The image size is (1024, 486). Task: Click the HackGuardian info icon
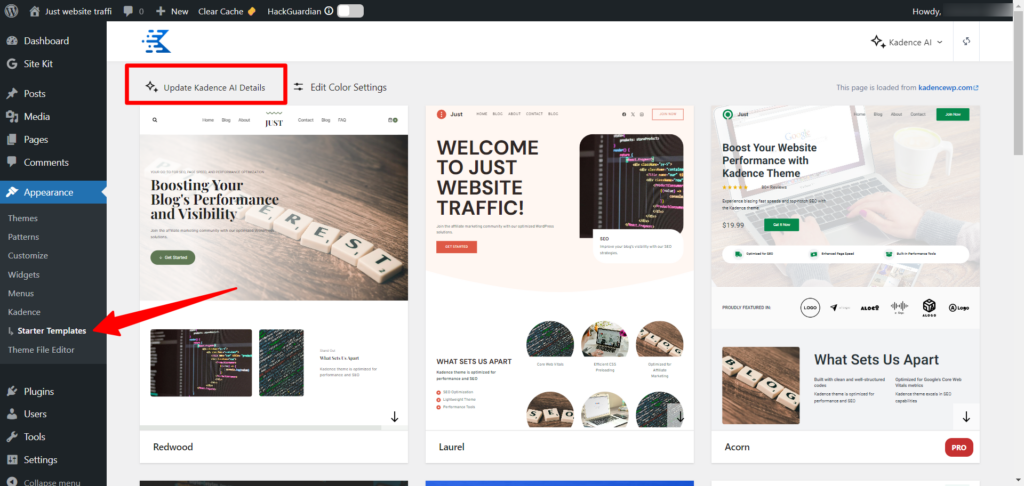328,11
